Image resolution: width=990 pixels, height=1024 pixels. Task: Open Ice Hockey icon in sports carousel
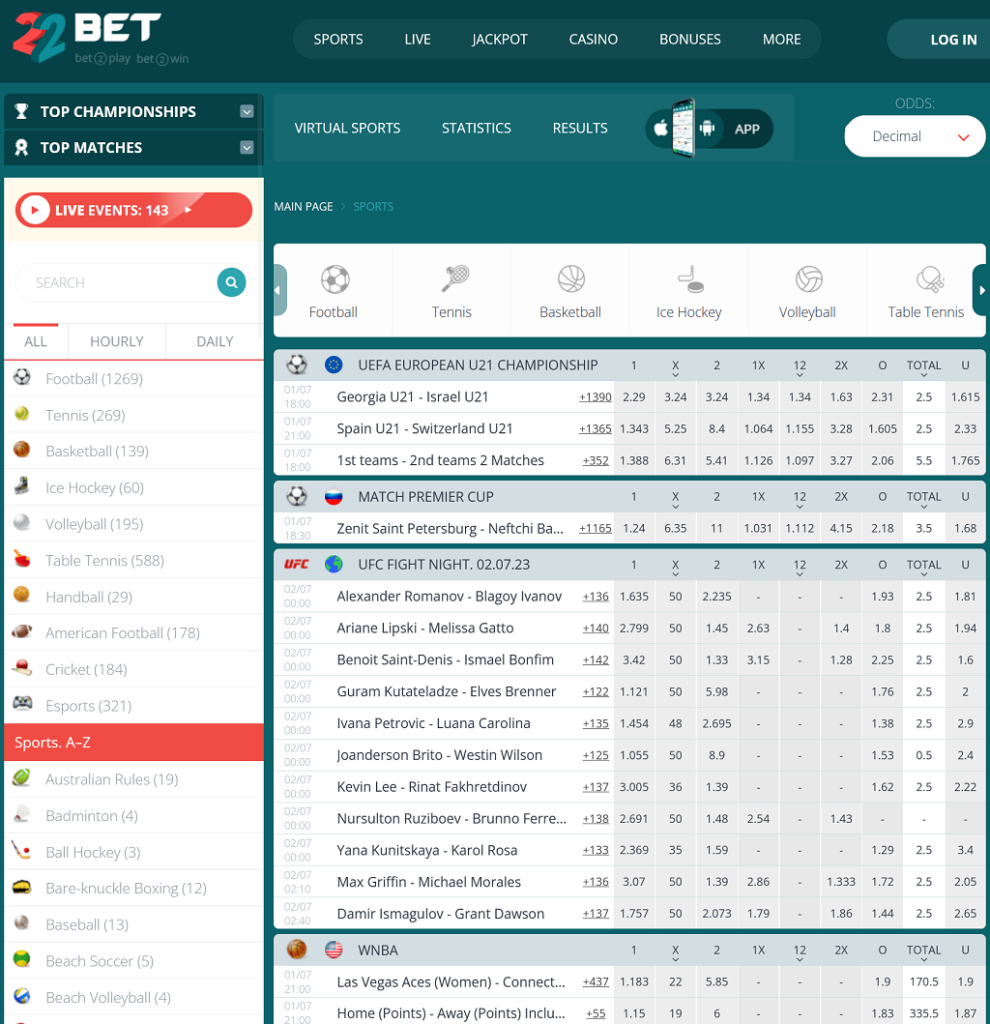pyautogui.click(x=690, y=280)
